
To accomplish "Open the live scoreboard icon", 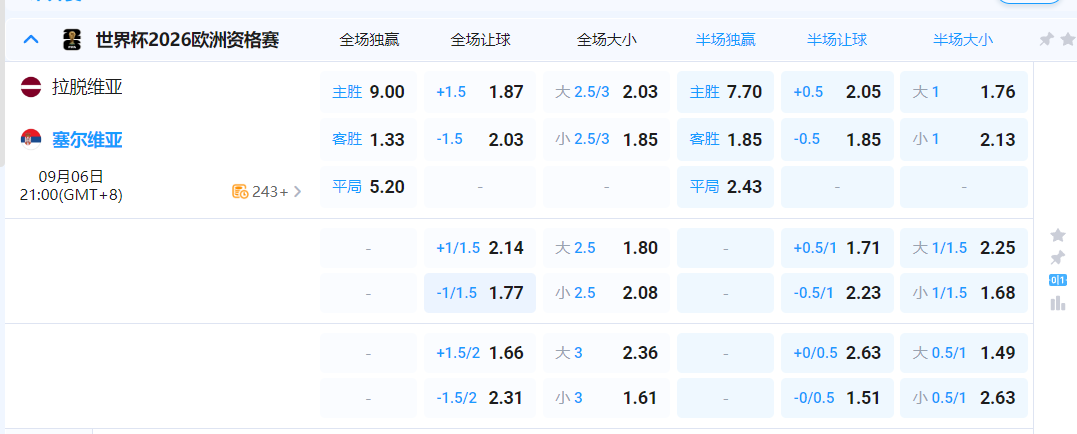I will tap(1058, 280).
